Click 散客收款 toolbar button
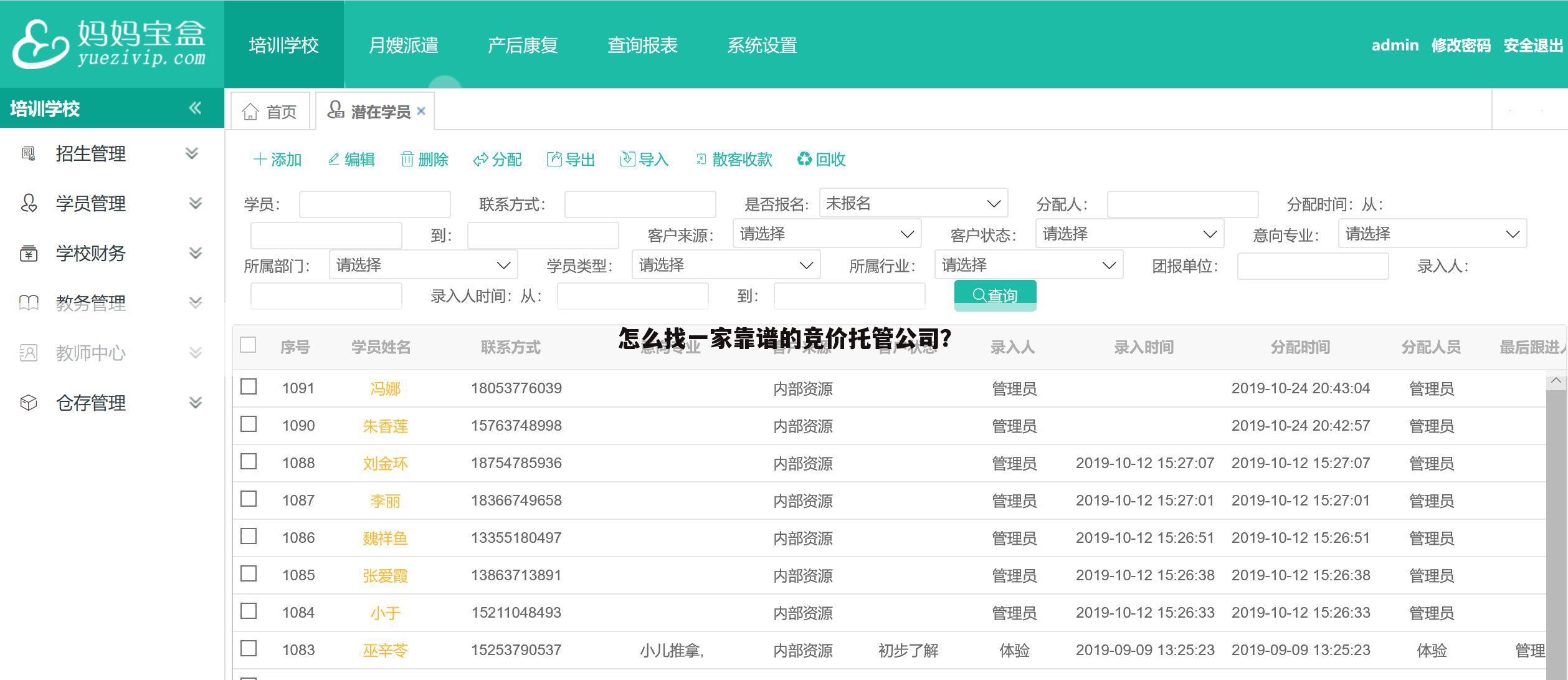 coord(734,160)
